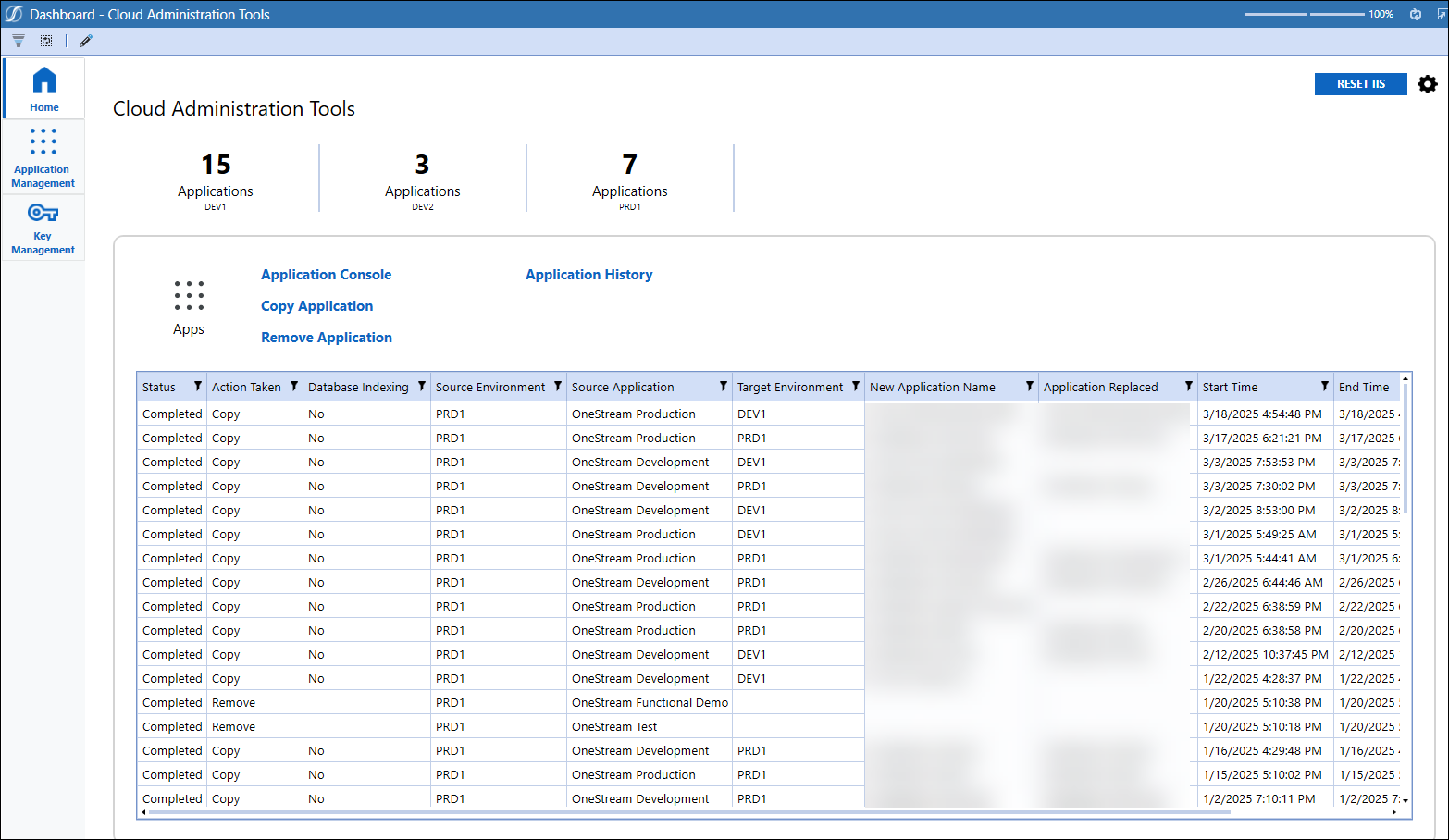Click the Apps grid icon
The height and width of the screenshot is (840, 1449).
(189, 296)
